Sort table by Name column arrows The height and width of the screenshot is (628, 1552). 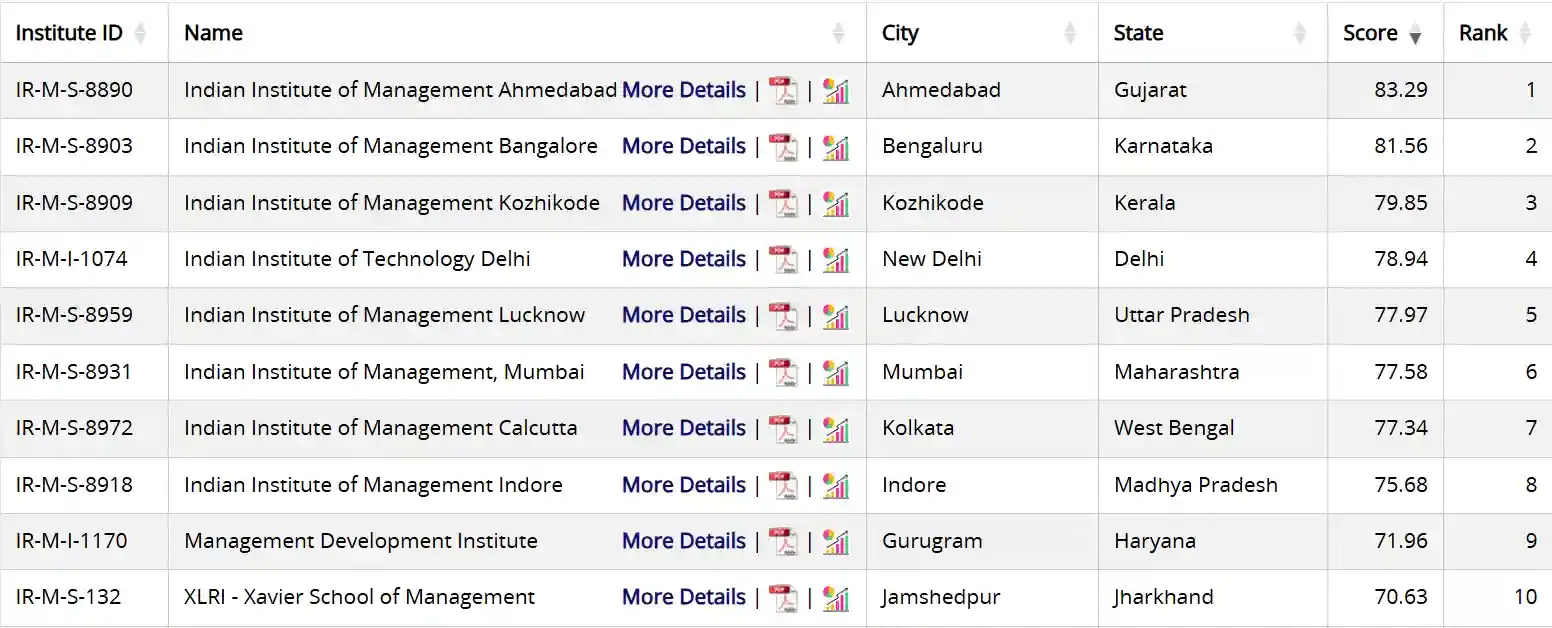click(838, 33)
